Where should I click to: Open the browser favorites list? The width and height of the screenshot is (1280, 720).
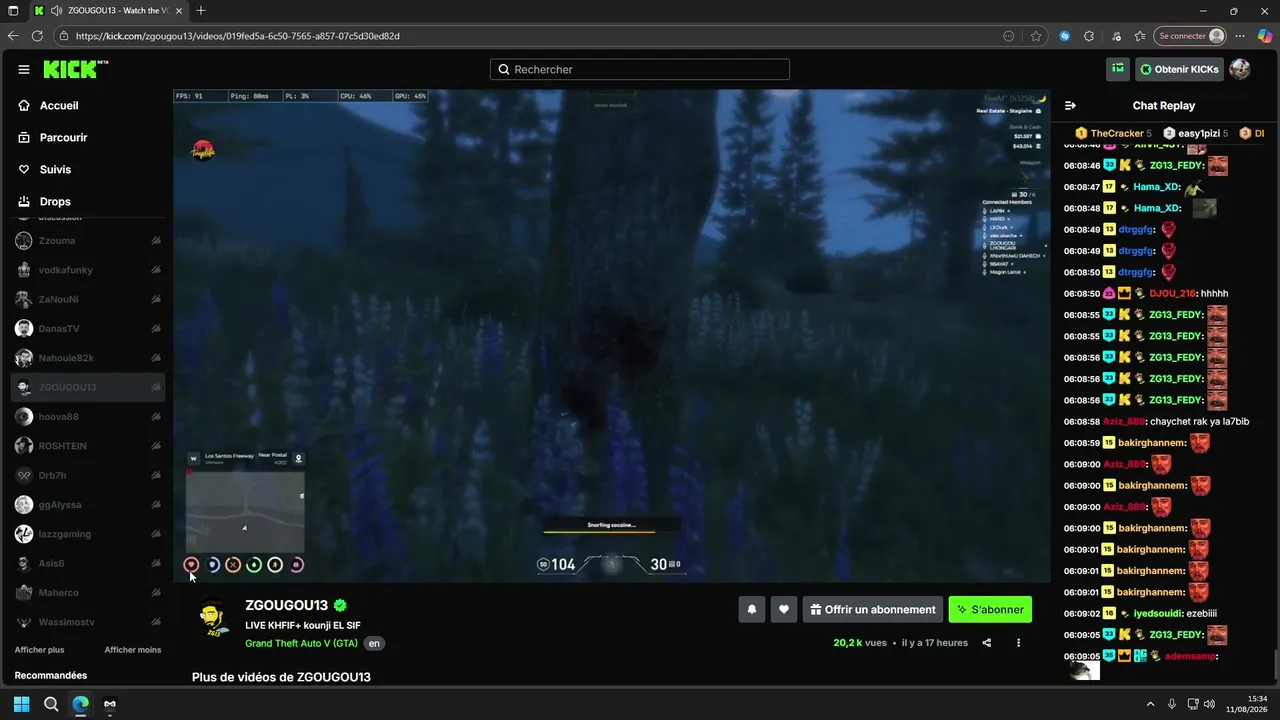[x=1140, y=36]
